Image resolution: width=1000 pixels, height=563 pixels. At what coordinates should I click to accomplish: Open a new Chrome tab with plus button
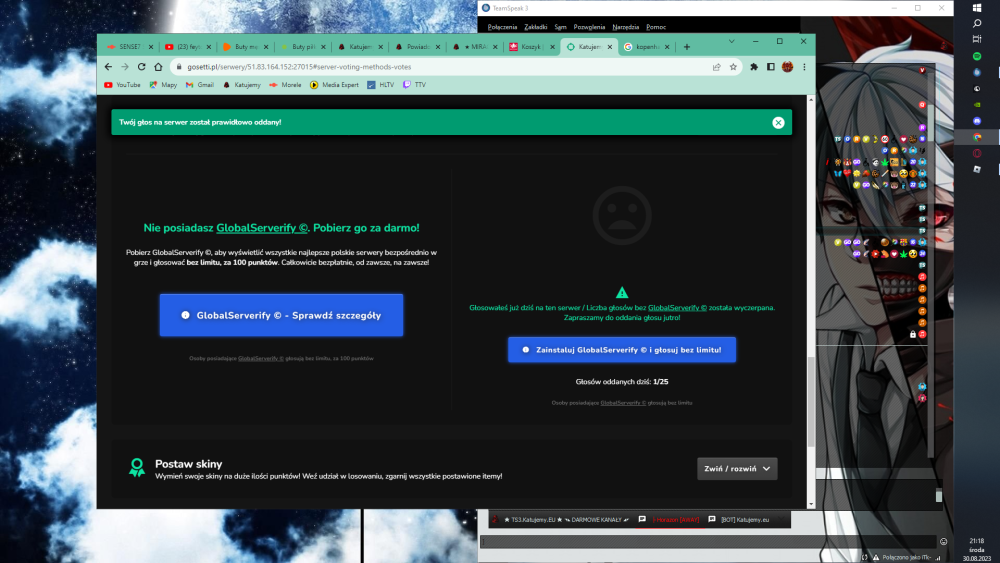click(687, 47)
